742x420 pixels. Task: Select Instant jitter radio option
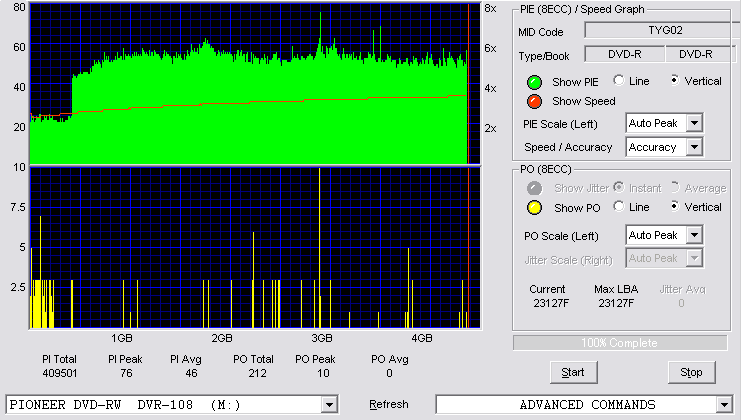(618, 187)
